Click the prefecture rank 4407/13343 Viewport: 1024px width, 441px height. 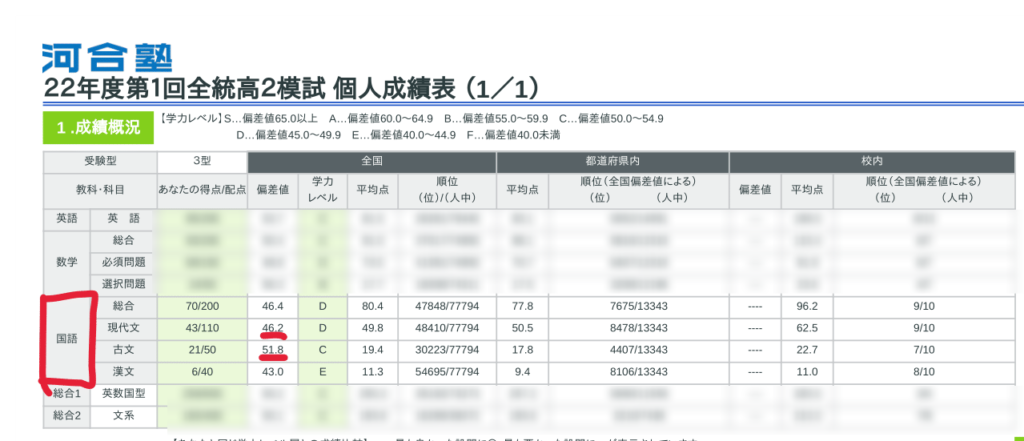point(639,350)
